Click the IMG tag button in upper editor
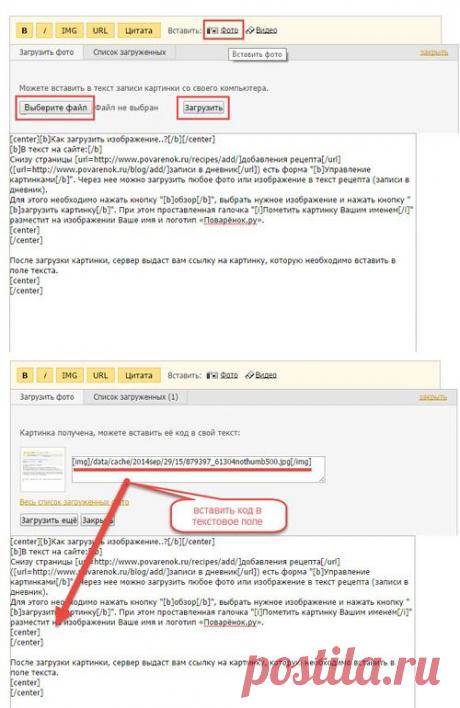460x708 pixels. 69,31
